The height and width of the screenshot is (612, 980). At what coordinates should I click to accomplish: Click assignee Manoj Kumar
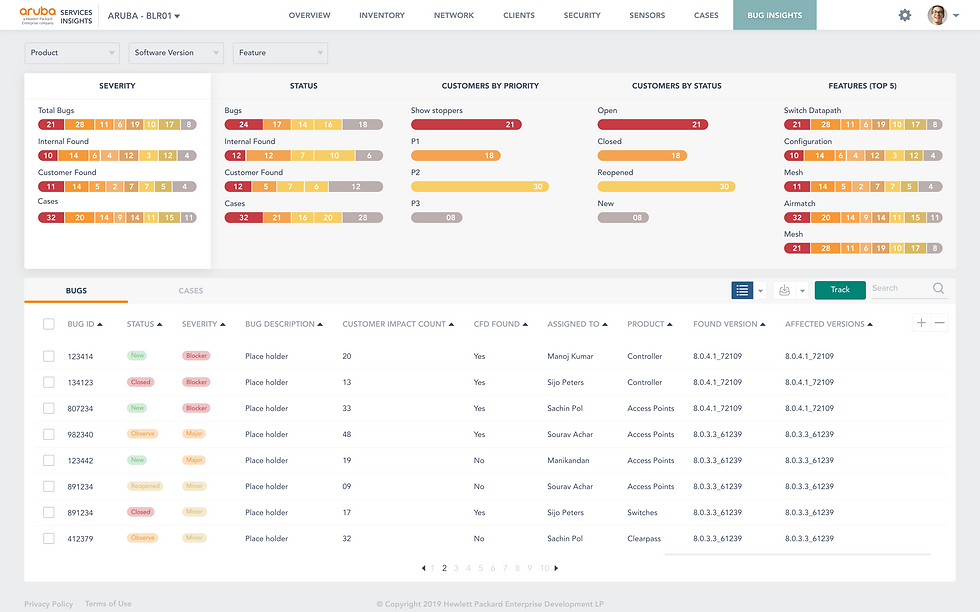pos(570,356)
